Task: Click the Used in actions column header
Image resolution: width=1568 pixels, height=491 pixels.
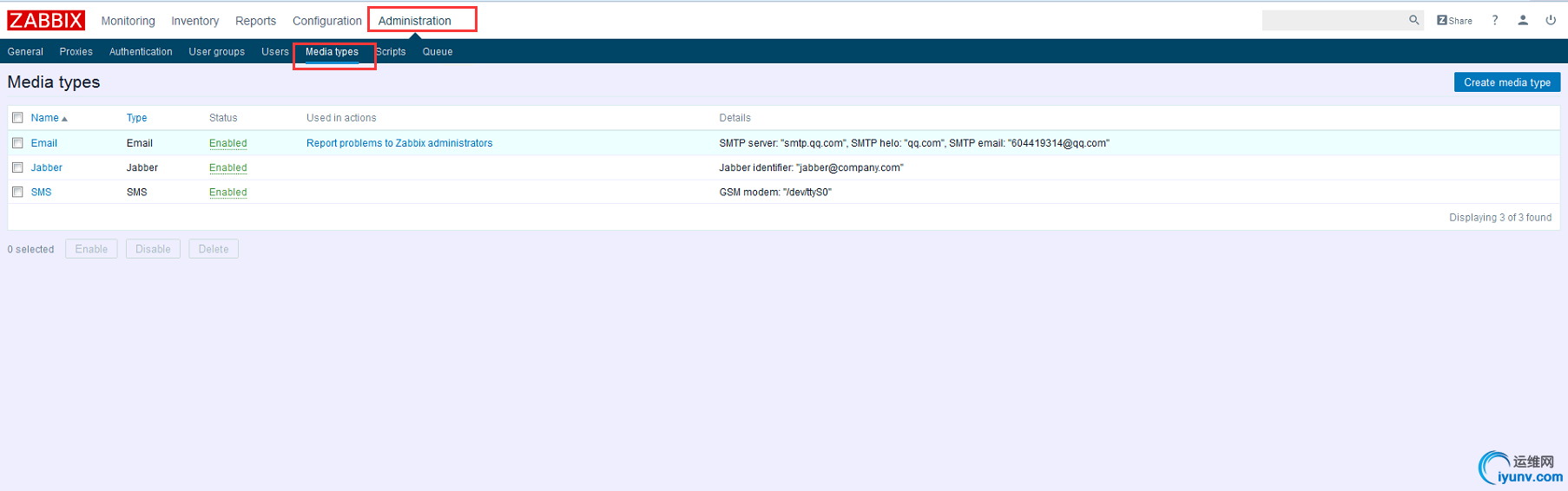Action: coord(341,118)
